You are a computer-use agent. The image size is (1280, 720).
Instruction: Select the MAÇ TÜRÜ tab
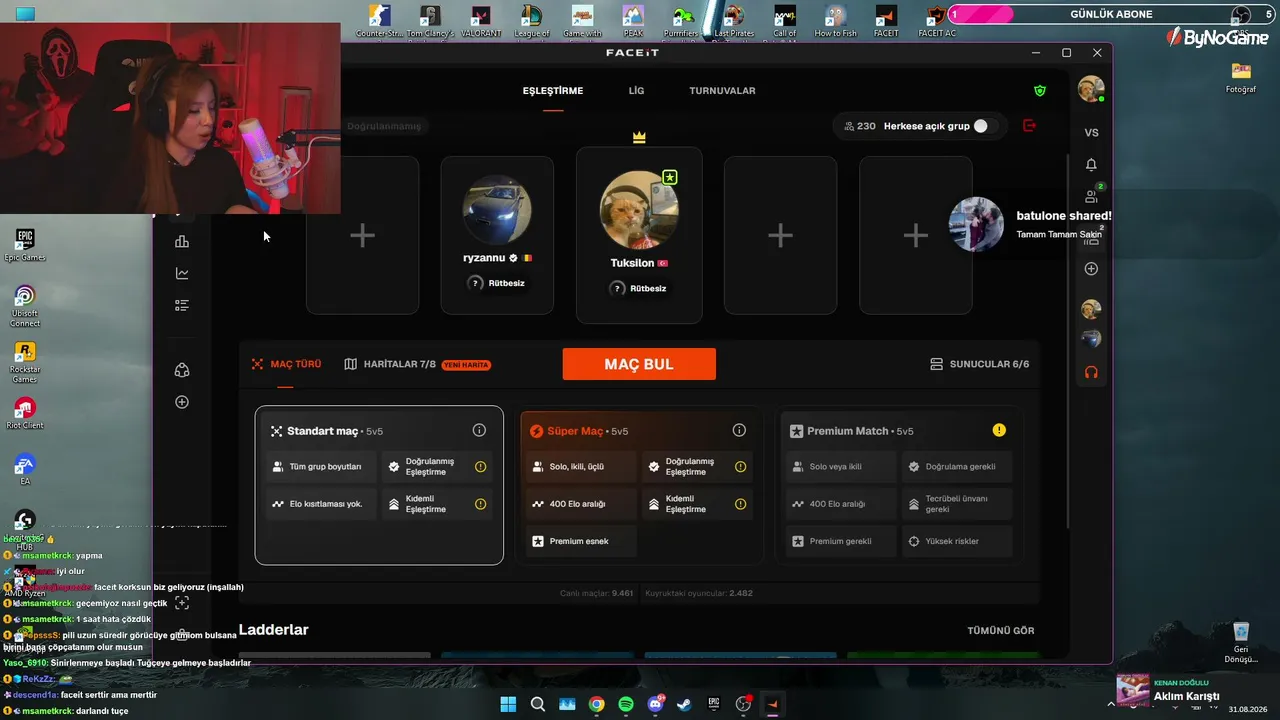pos(286,364)
